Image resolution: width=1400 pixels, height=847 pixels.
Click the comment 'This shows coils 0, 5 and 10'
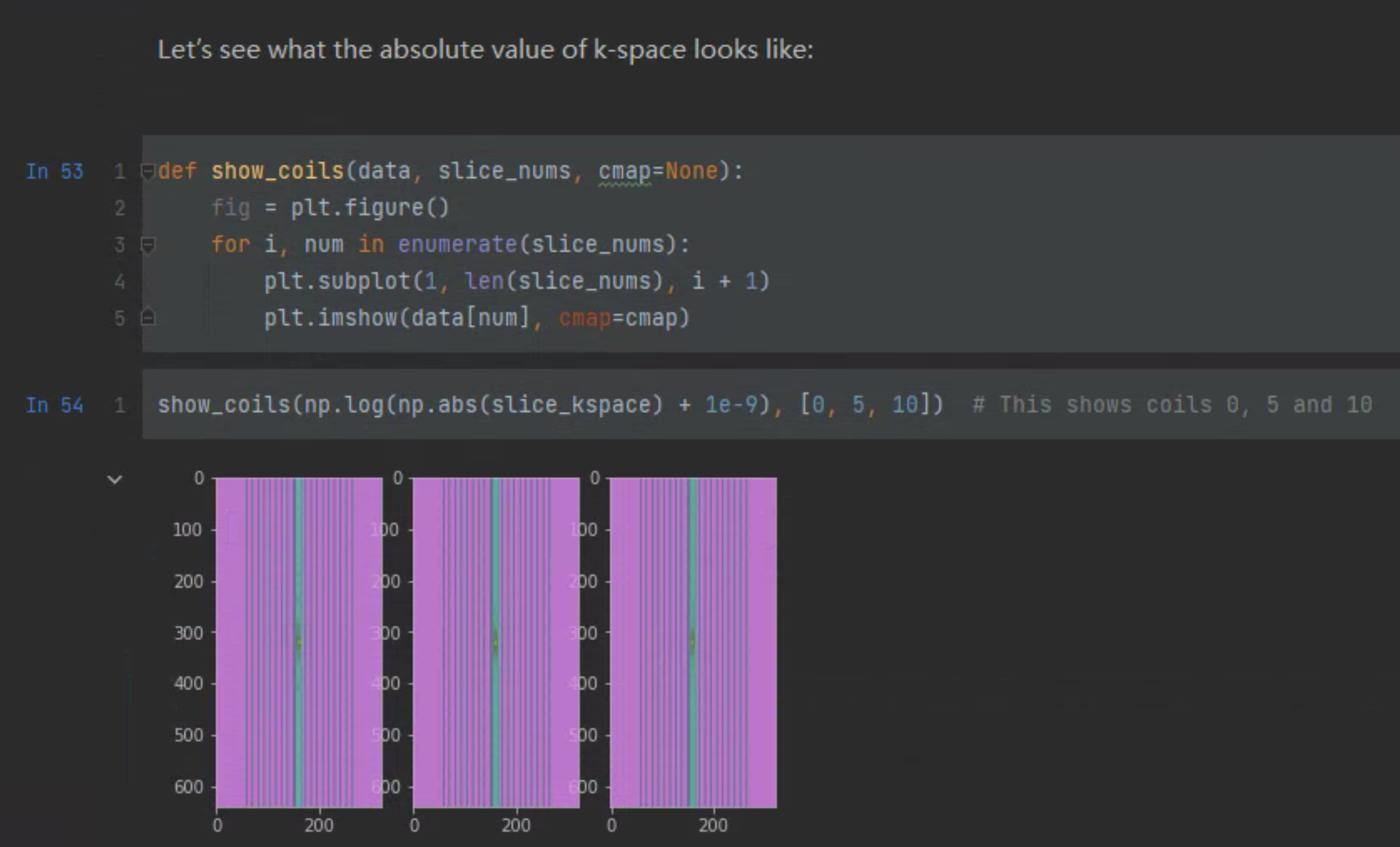click(1172, 405)
